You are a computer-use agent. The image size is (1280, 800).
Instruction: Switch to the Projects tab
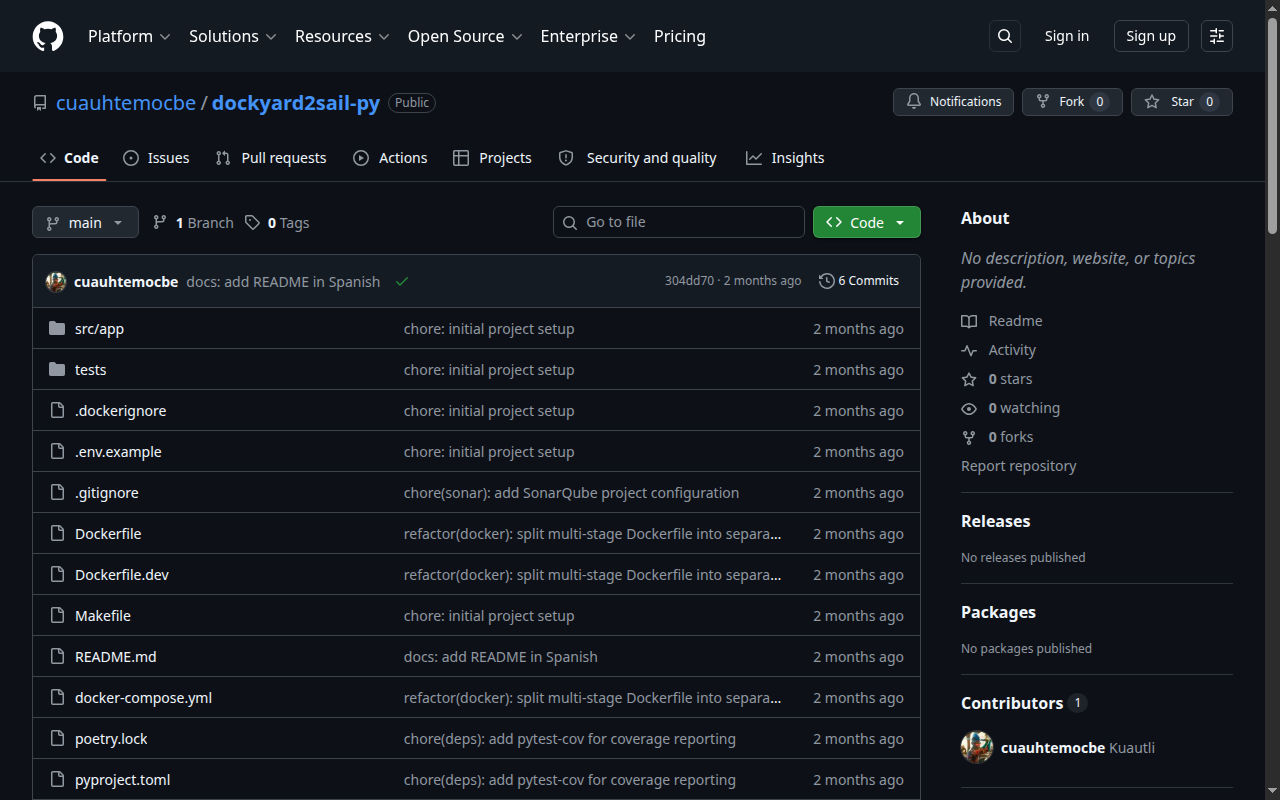click(x=492, y=158)
